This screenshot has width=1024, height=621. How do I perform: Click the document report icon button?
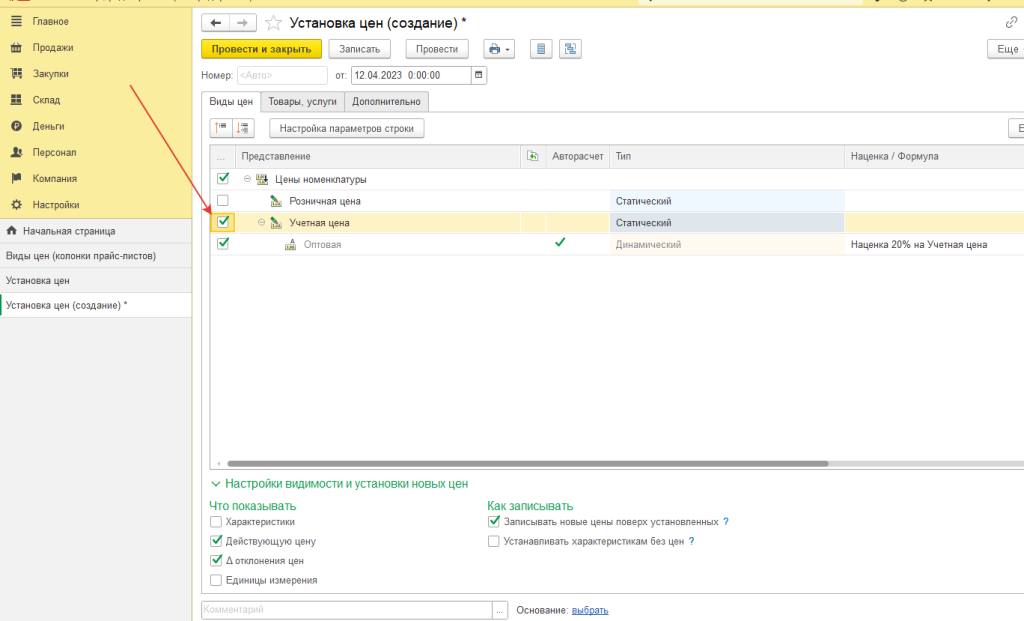(541, 49)
